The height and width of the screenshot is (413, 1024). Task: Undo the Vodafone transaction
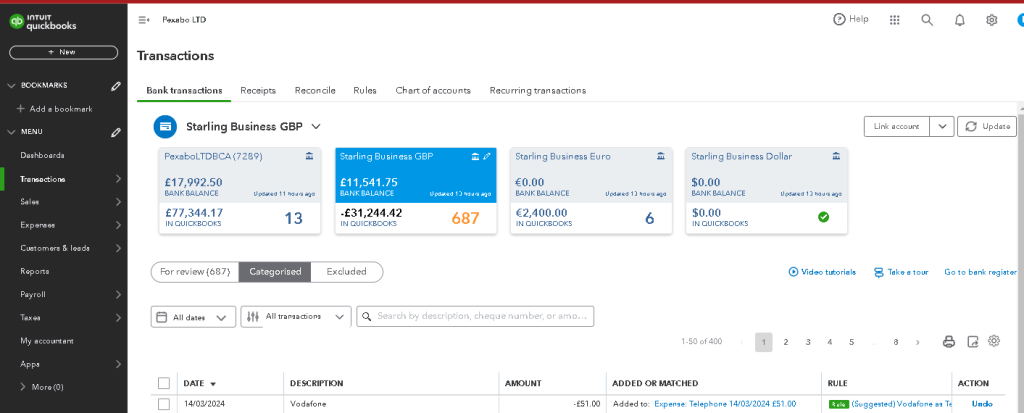click(982, 404)
